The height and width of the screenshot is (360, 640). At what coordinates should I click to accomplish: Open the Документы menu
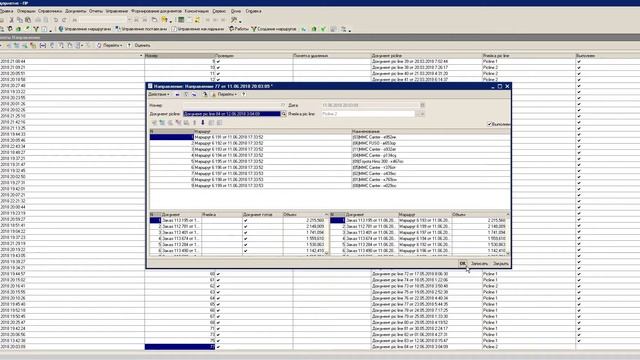click(76, 11)
